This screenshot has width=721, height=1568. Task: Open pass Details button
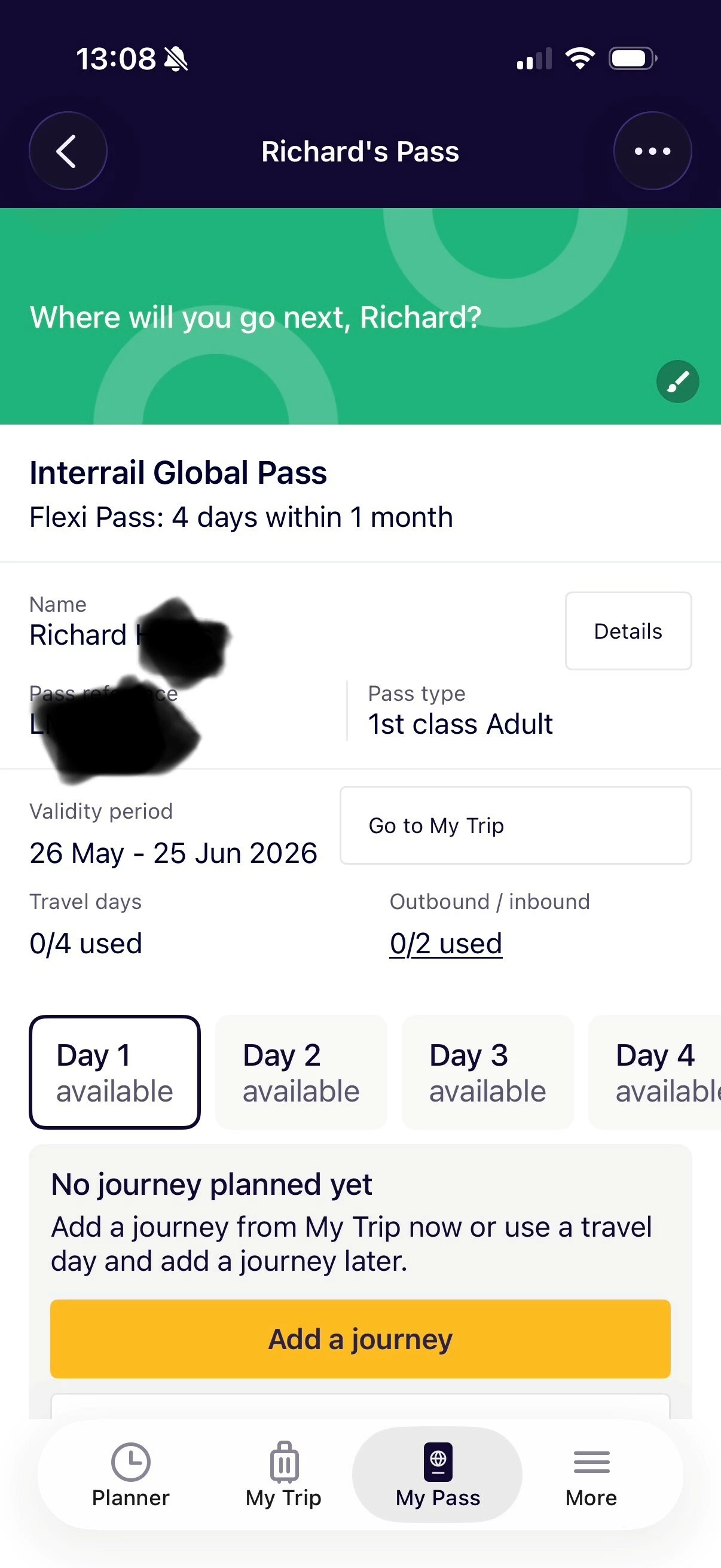click(628, 630)
